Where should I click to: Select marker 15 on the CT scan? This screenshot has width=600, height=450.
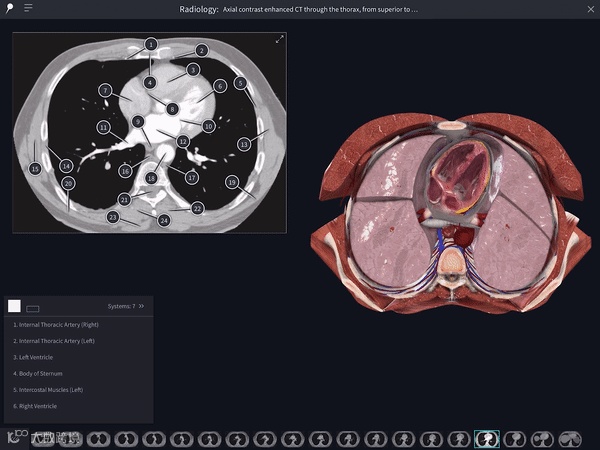click(35, 169)
